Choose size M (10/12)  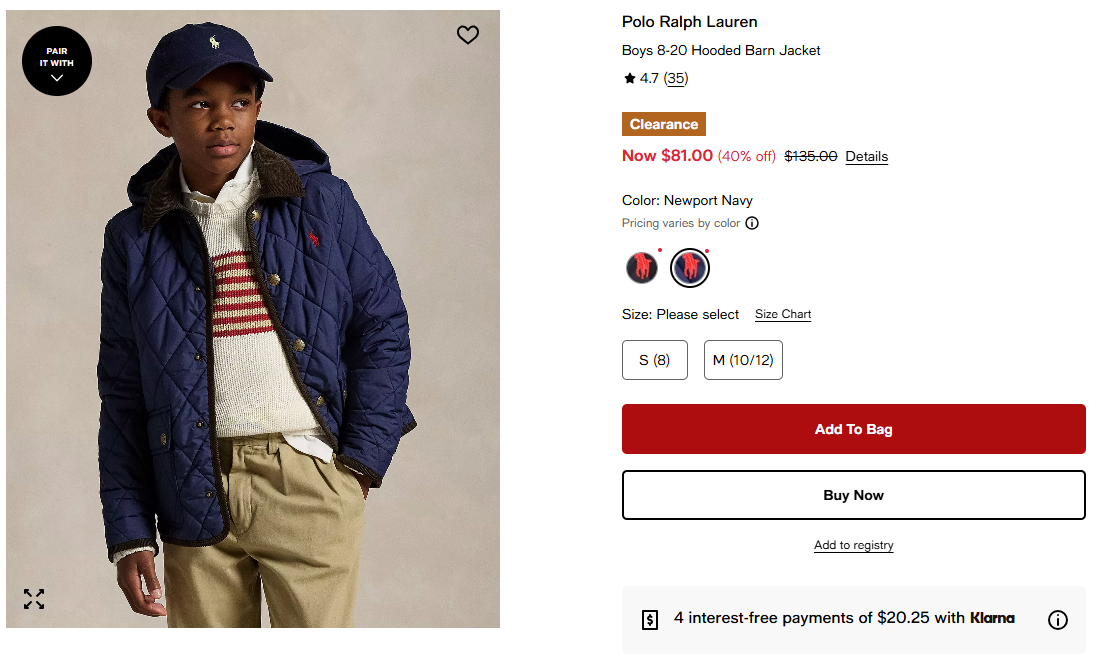click(x=743, y=360)
